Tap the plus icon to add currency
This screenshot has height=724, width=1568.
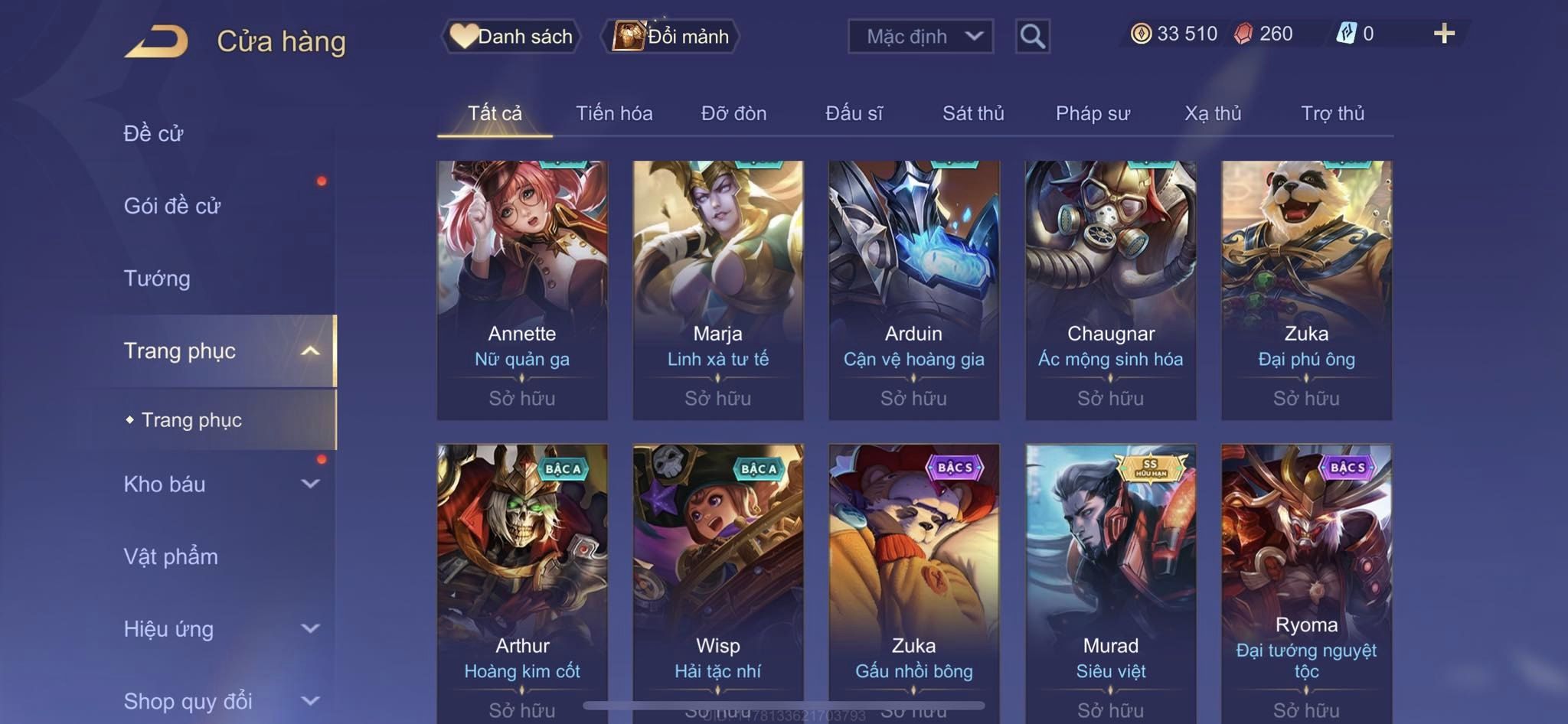pos(1444,34)
